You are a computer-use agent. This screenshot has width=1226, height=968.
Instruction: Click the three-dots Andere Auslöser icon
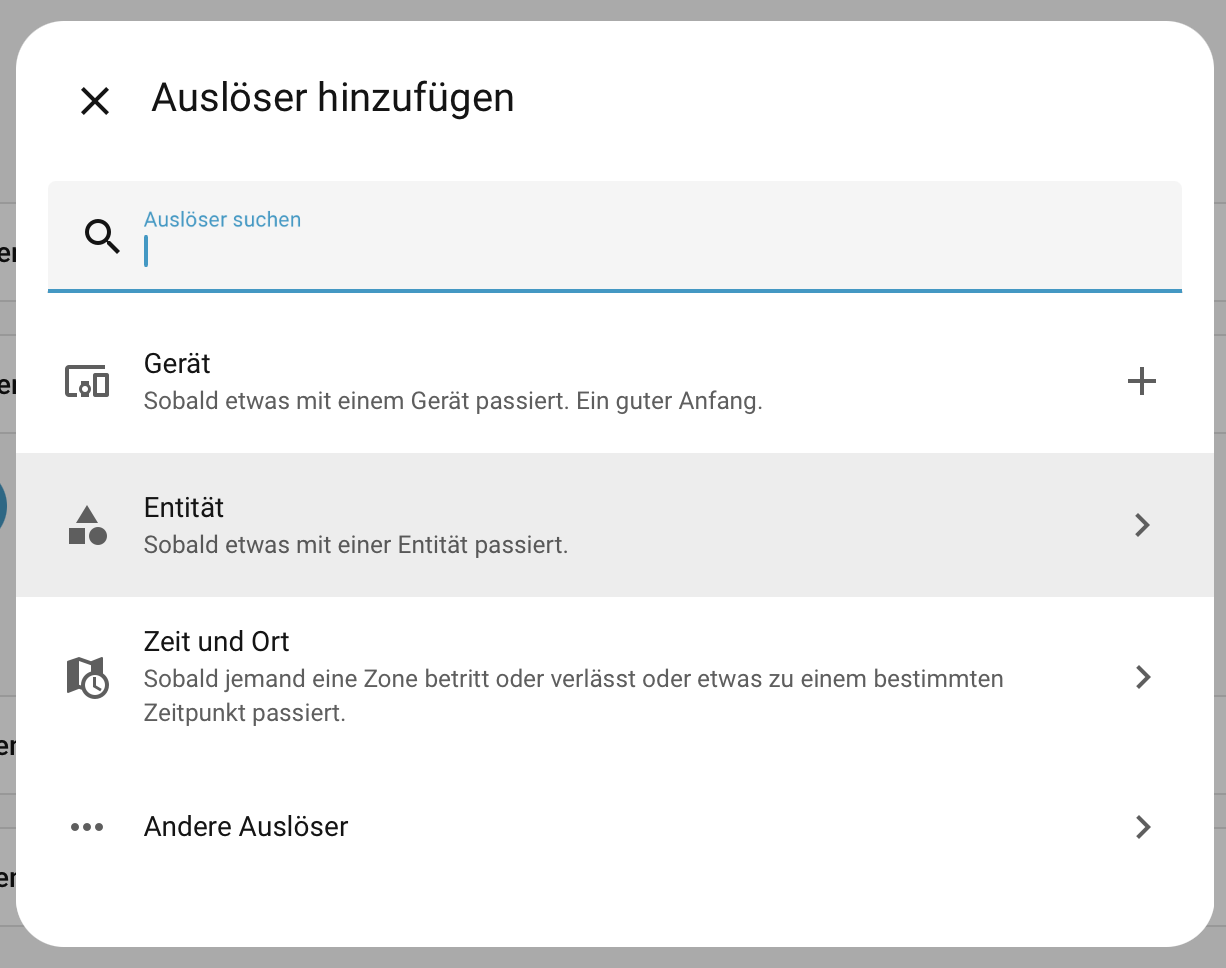pos(87,827)
